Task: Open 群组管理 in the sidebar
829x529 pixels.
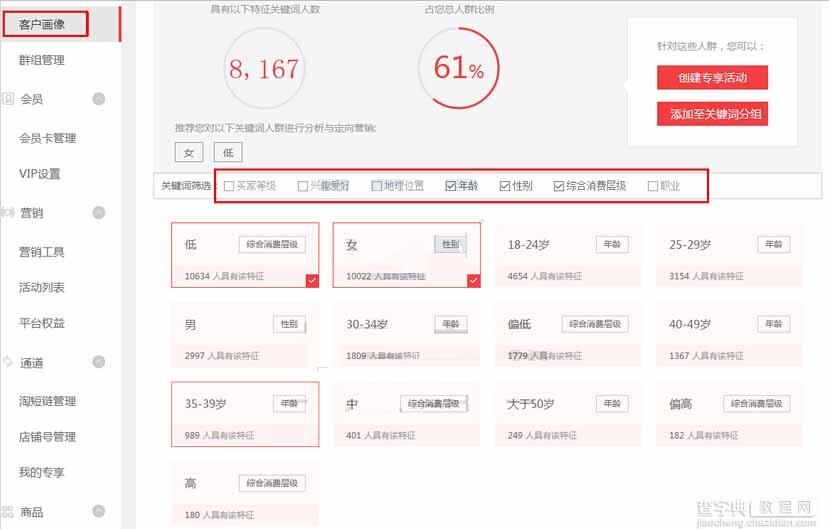Action: coord(42,60)
